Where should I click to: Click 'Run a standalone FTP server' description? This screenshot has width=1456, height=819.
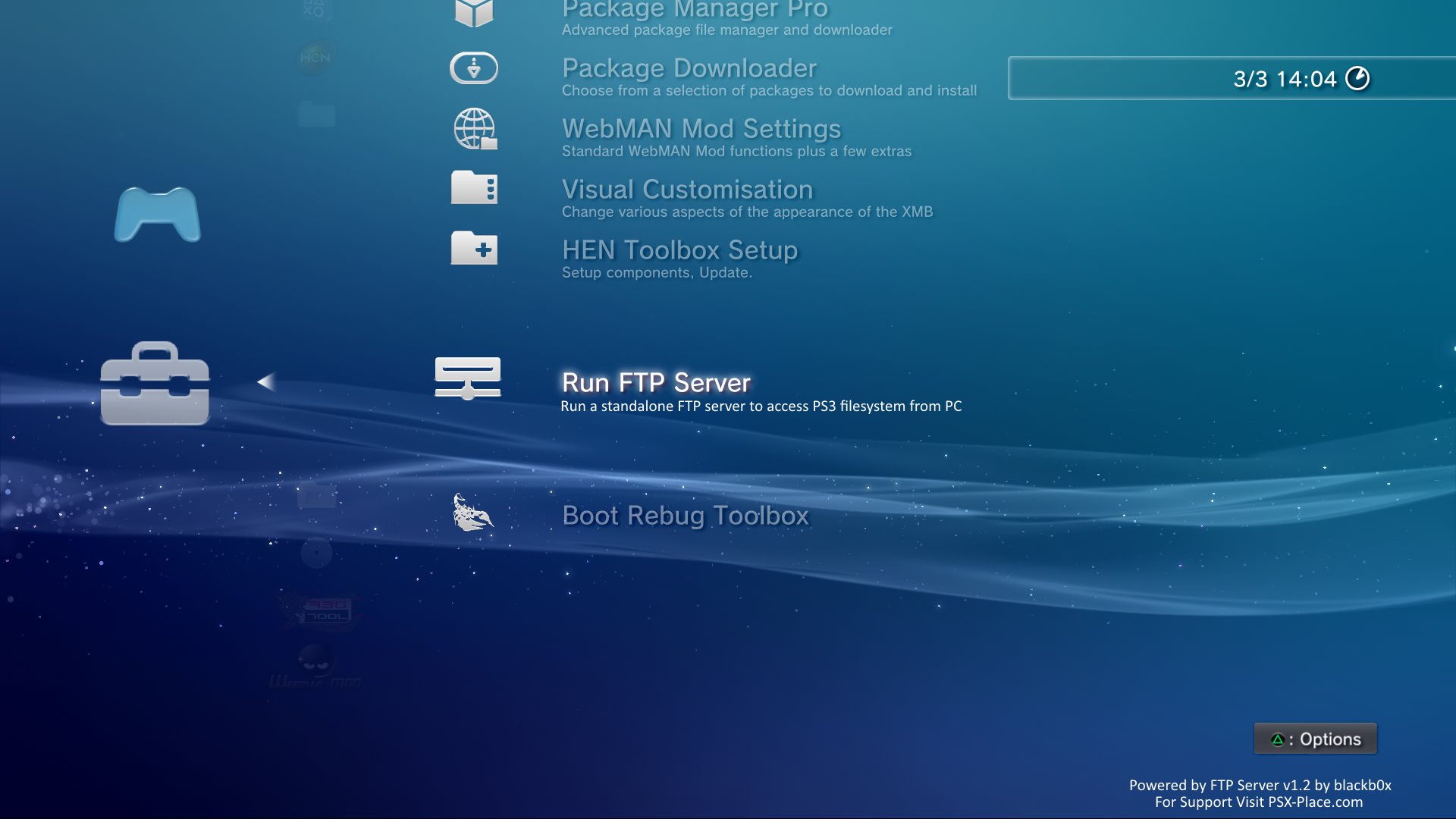tap(761, 406)
